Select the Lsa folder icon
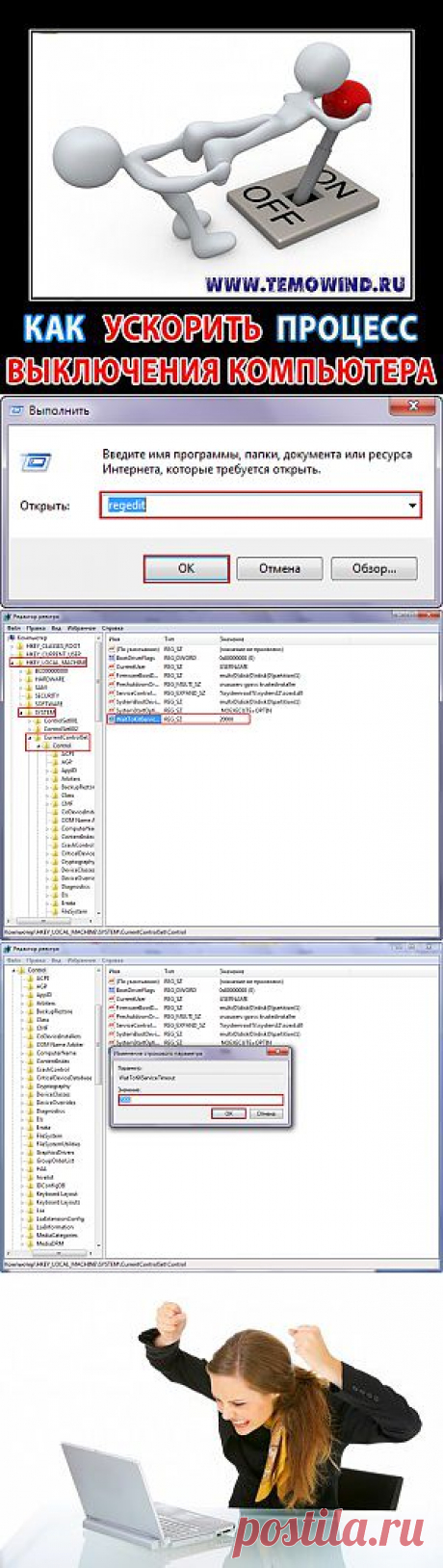This screenshot has height=1568, width=443. [31, 1210]
